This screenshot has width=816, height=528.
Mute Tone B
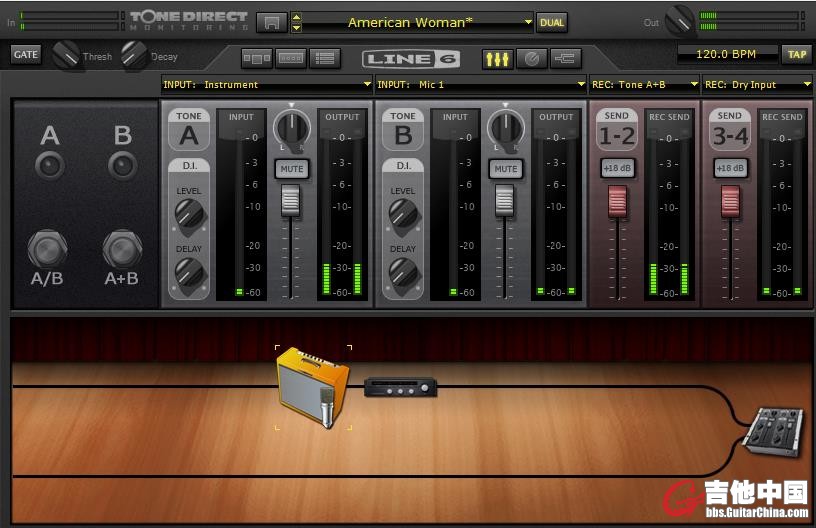[506, 169]
